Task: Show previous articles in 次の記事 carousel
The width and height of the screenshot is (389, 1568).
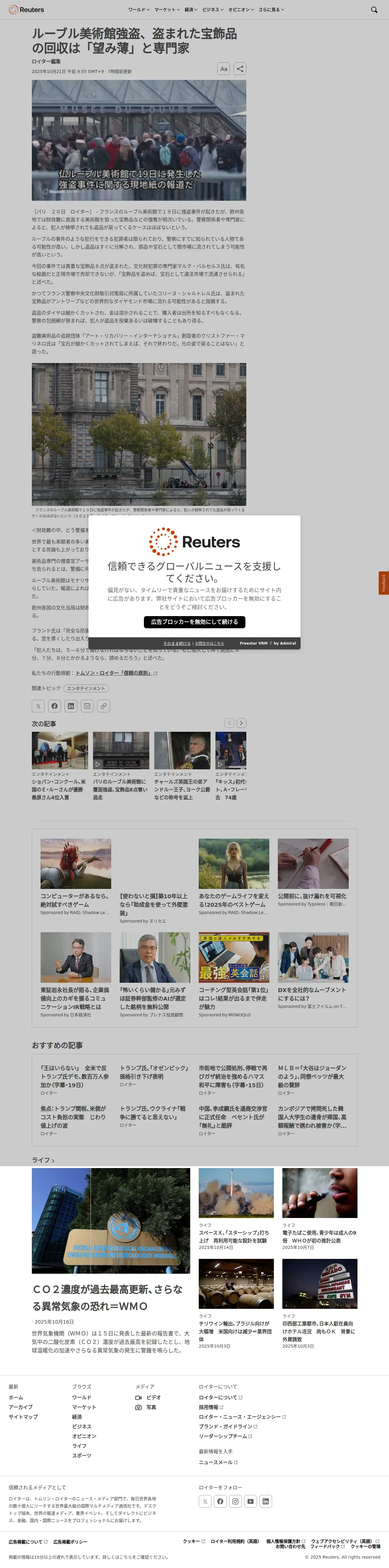Action: tap(229, 723)
